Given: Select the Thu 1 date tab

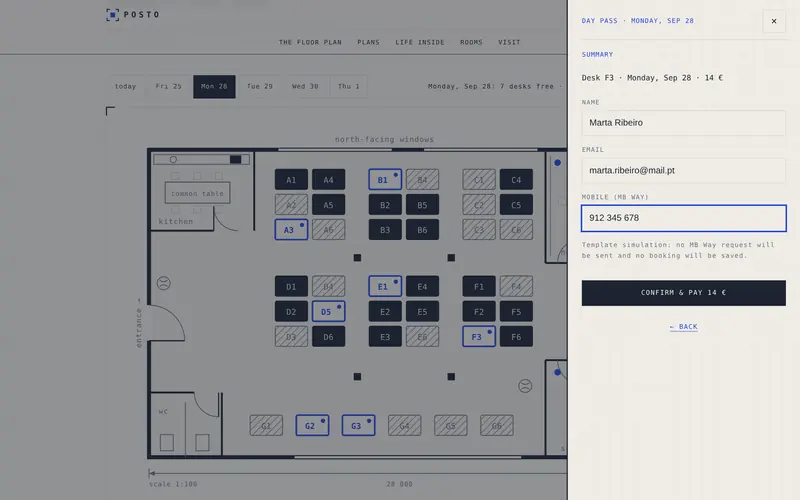Looking at the screenshot, I should point(348,86).
